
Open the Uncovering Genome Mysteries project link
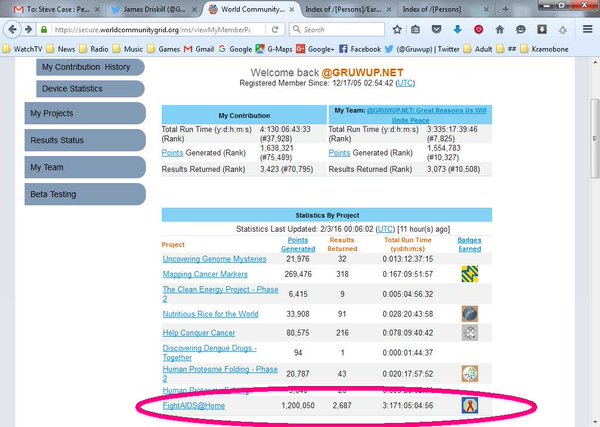[214, 259]
